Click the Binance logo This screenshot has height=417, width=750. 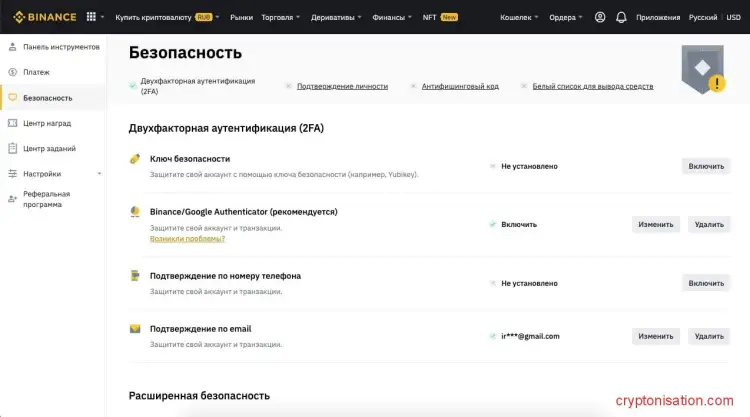(x=44, y=17)
